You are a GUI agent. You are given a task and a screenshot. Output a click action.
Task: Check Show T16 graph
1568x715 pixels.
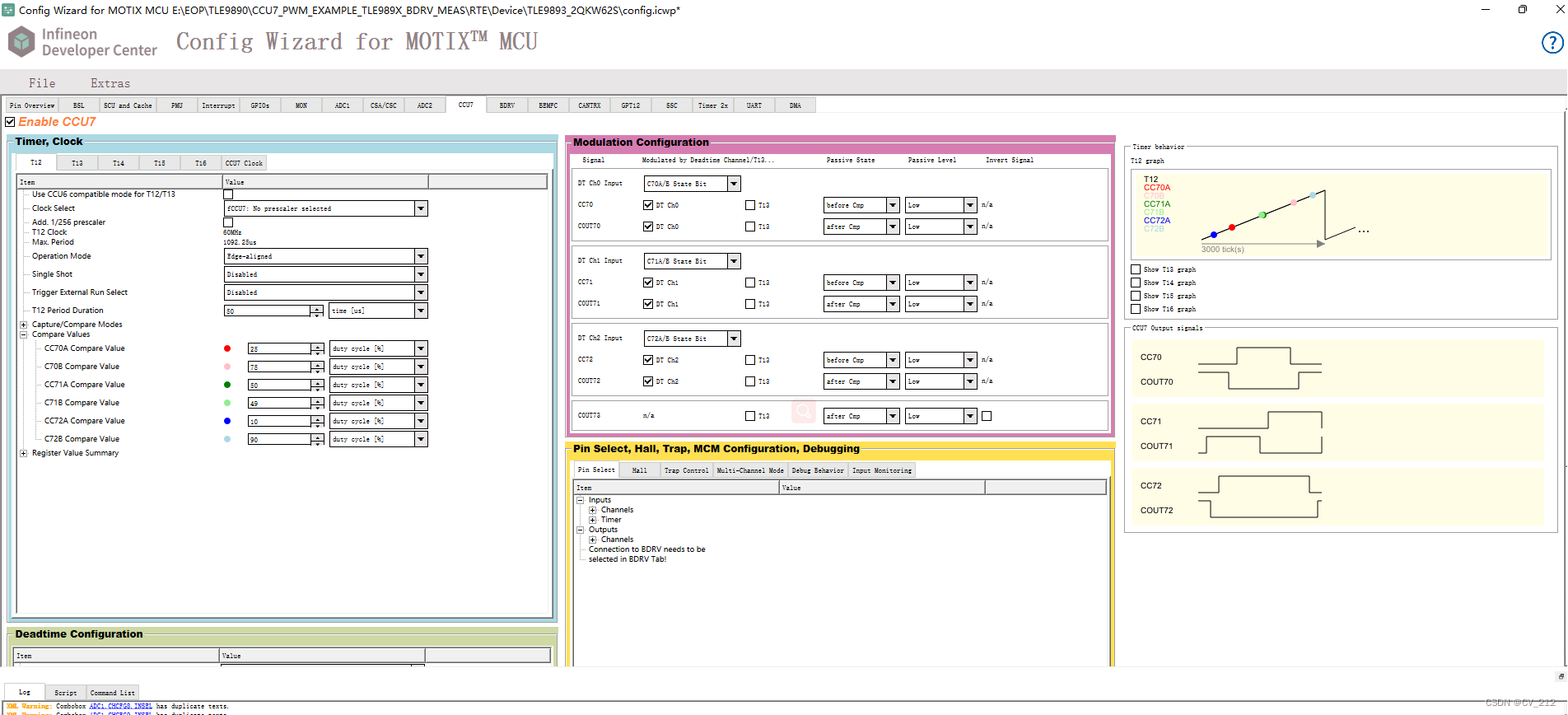click(x=1136, y=309)
